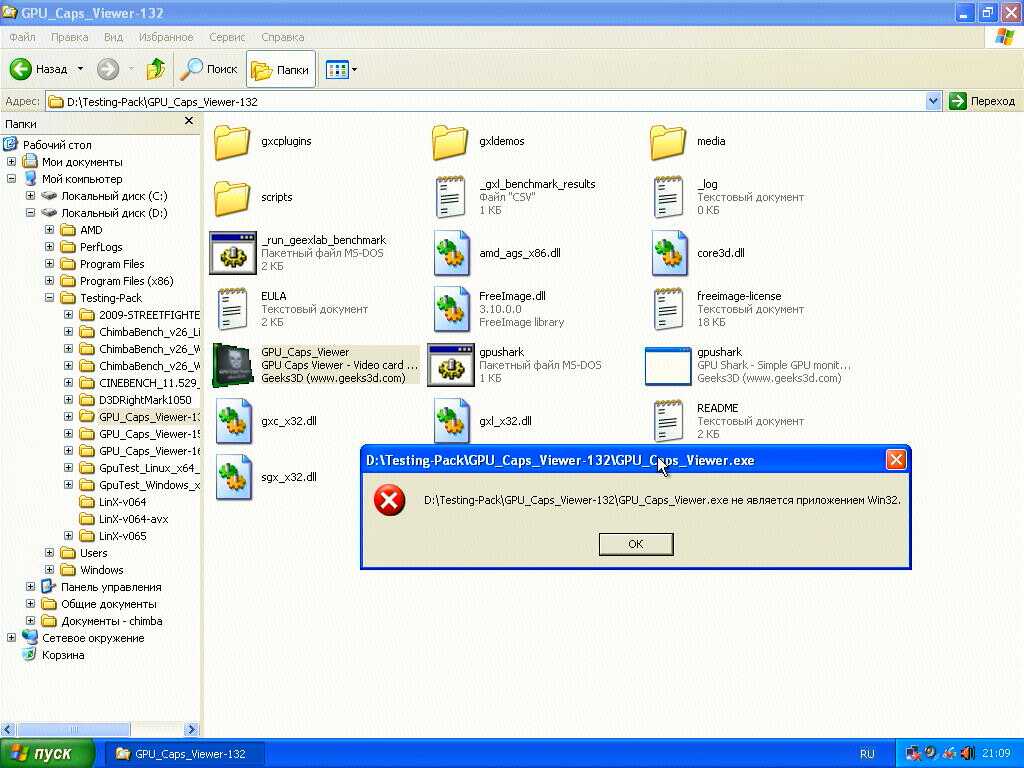
Task: Select the freeimage-license document icon
Action: [x=668, y=309]
